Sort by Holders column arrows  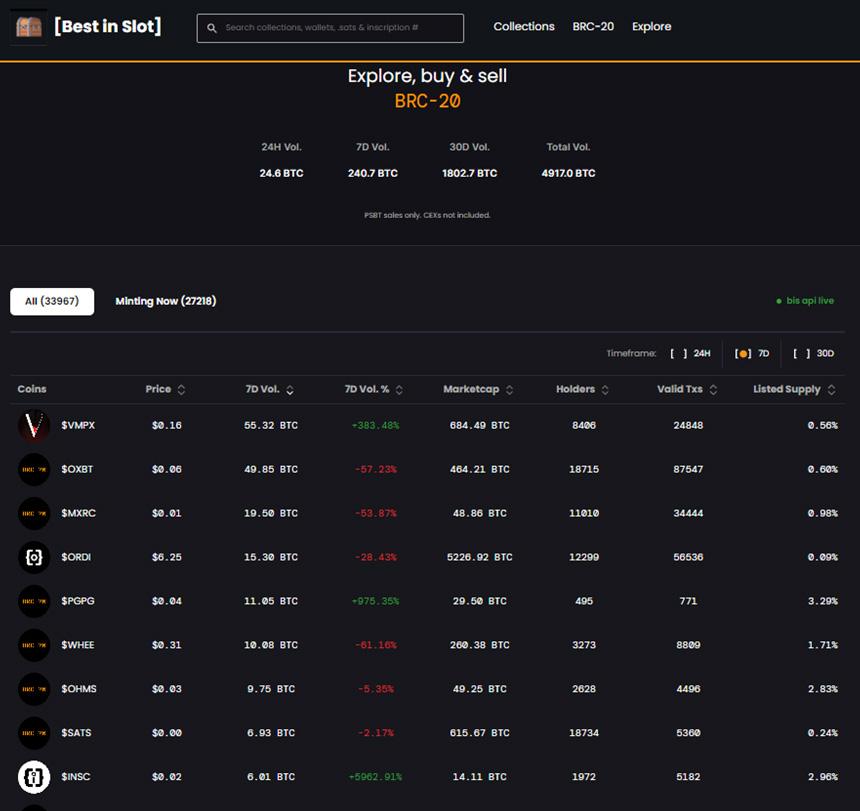click(x=605, y=389)
